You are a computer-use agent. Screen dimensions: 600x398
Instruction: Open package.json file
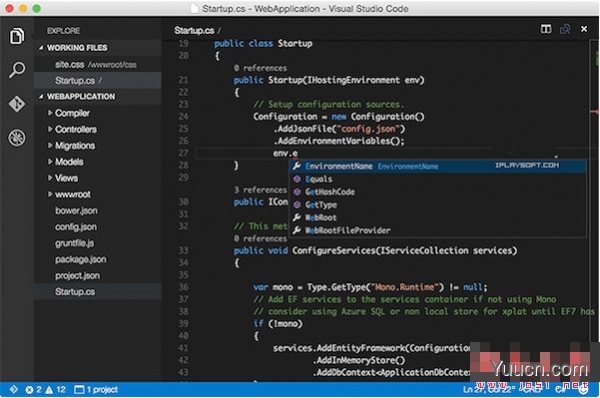(98, 259)
